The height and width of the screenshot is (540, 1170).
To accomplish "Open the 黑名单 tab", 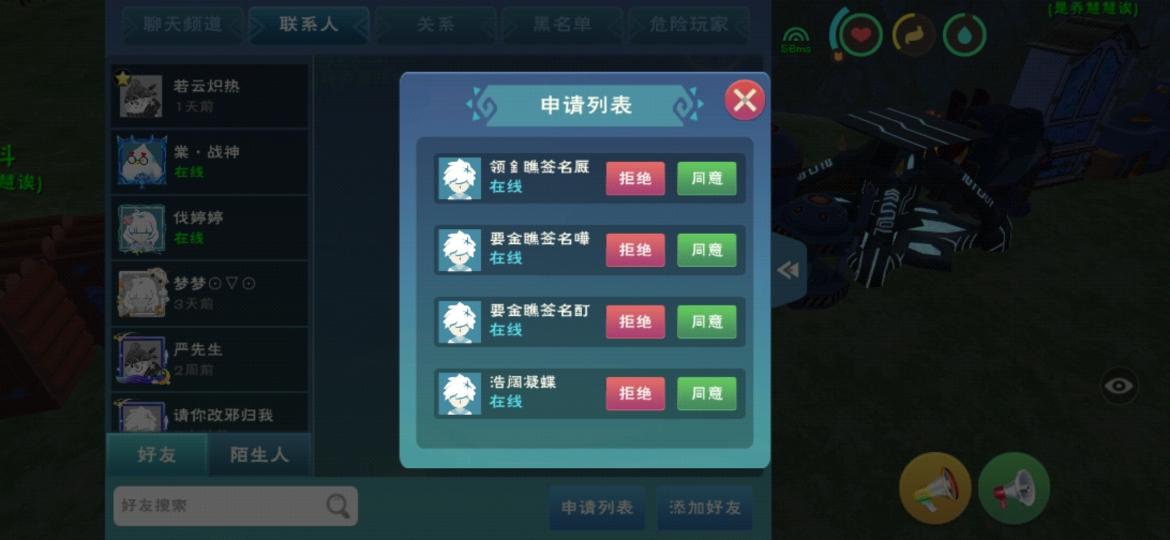I will click(x=562, y=25).
